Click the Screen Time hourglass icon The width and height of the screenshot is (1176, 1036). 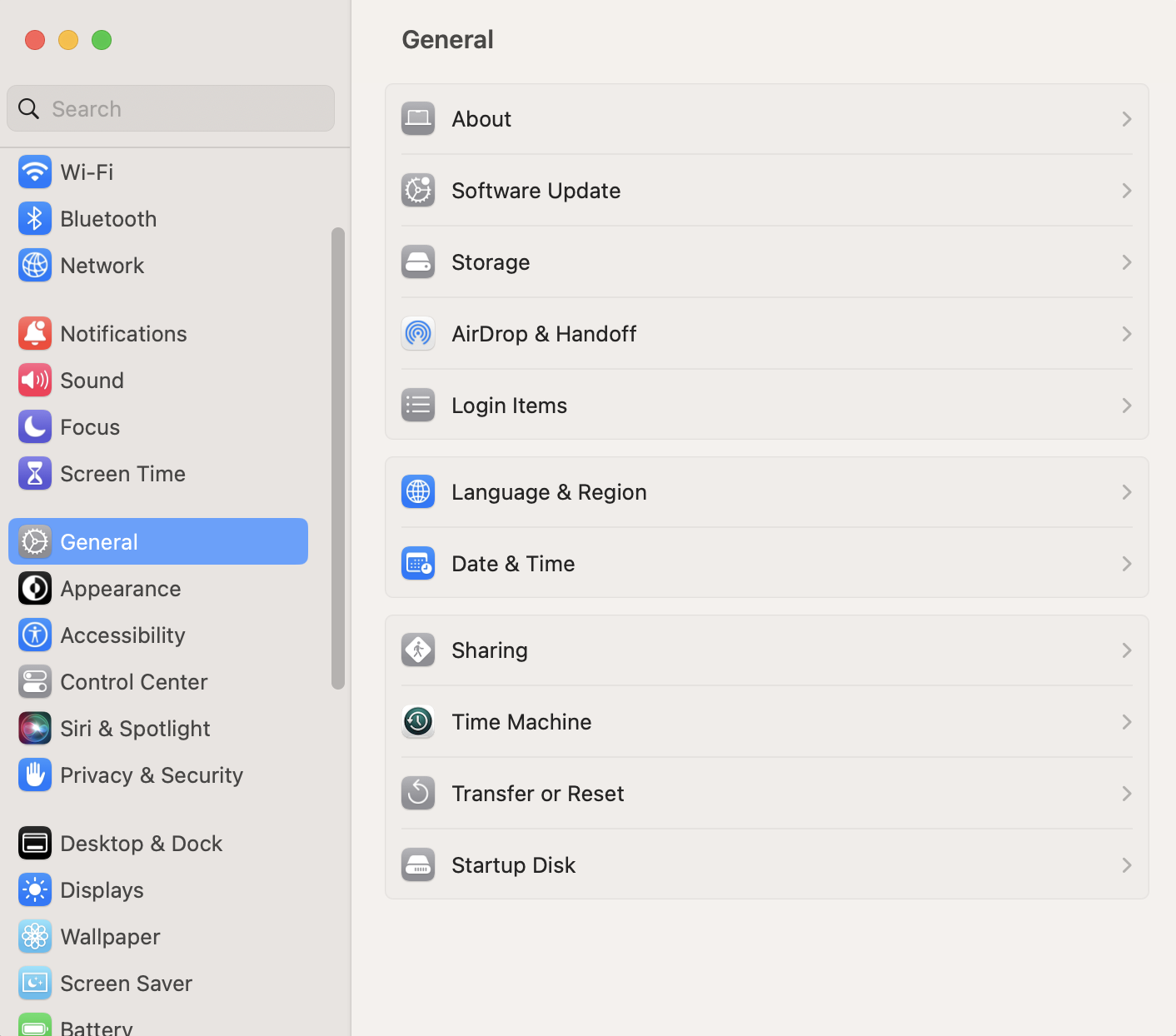[34, 473]
